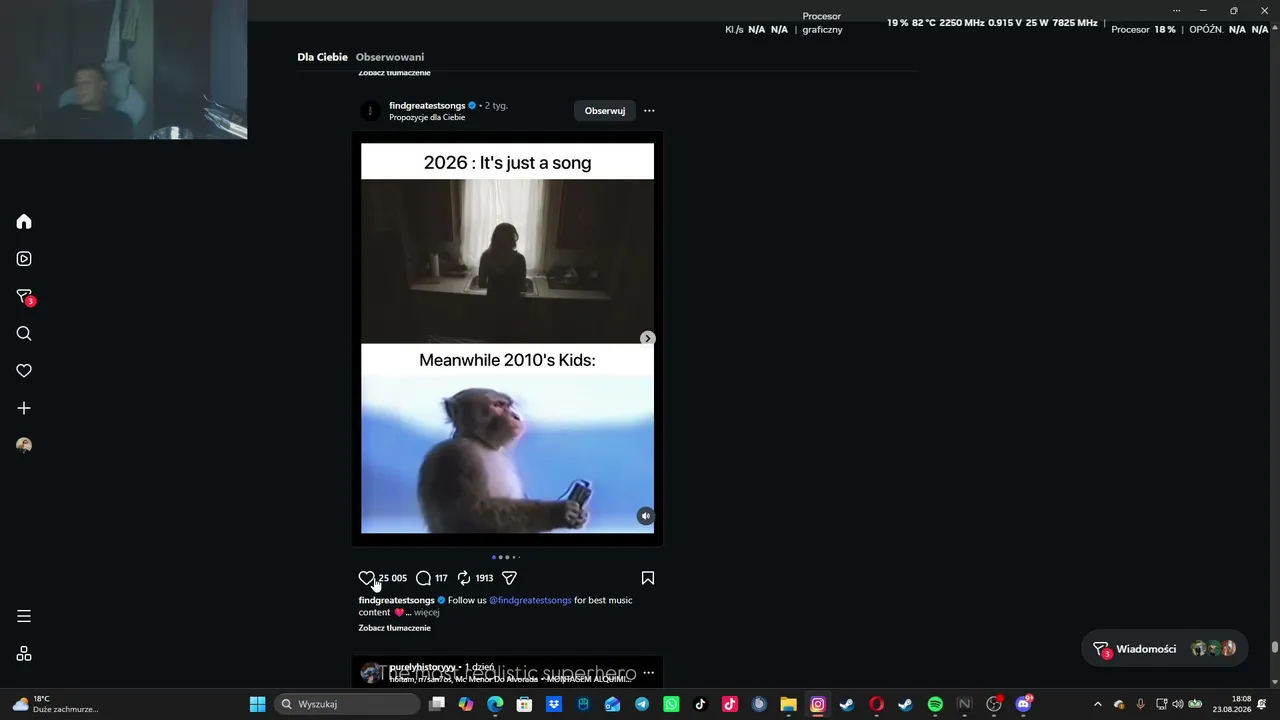1280x720 pixels.
Task: Go to Instagram Home in the sidebar
Action: (x=24, y=221)
